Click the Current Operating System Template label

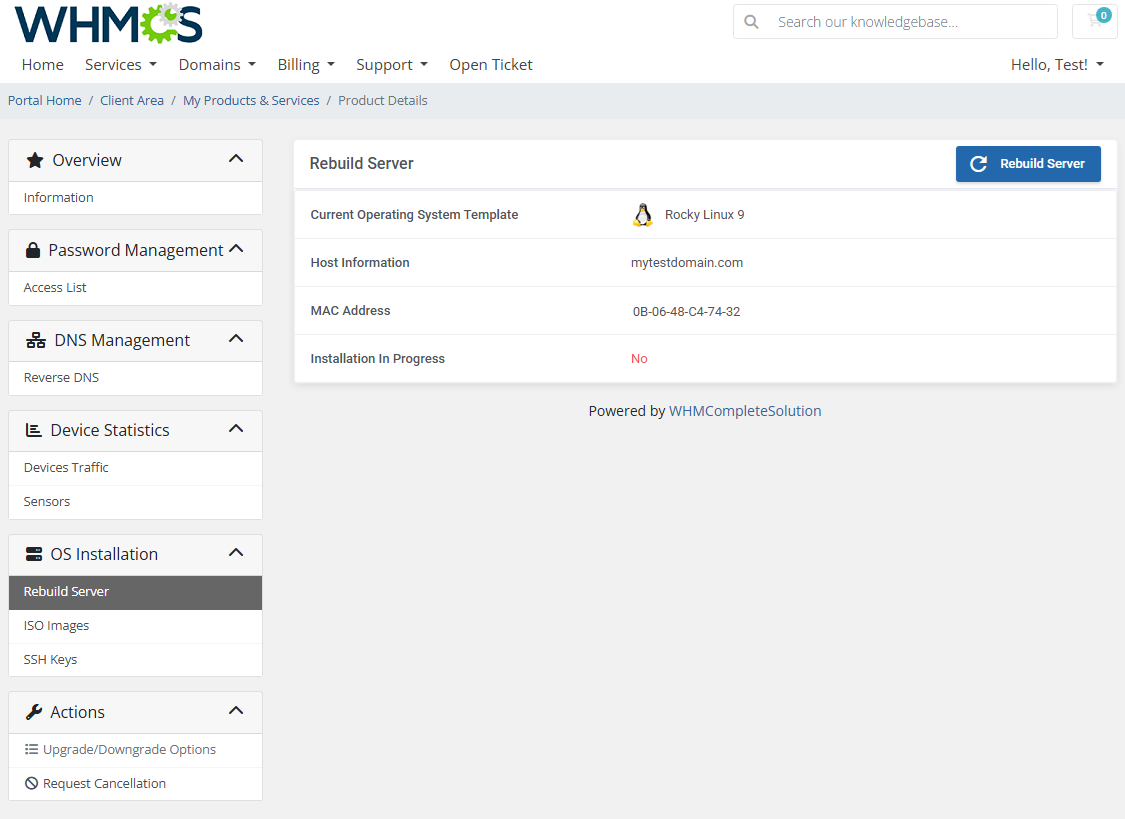(x=414, y=215)
